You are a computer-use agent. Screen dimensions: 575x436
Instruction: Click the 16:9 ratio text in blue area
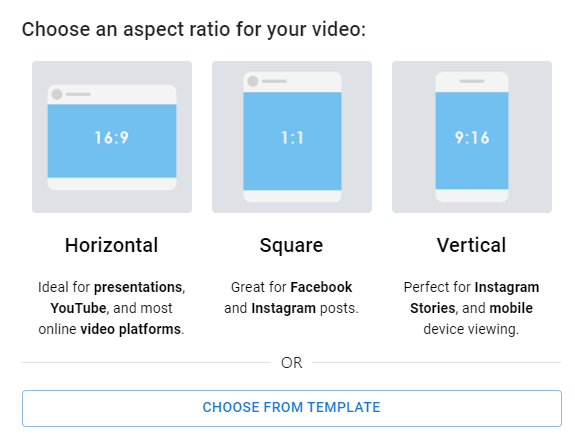click(x=111, y=138)
